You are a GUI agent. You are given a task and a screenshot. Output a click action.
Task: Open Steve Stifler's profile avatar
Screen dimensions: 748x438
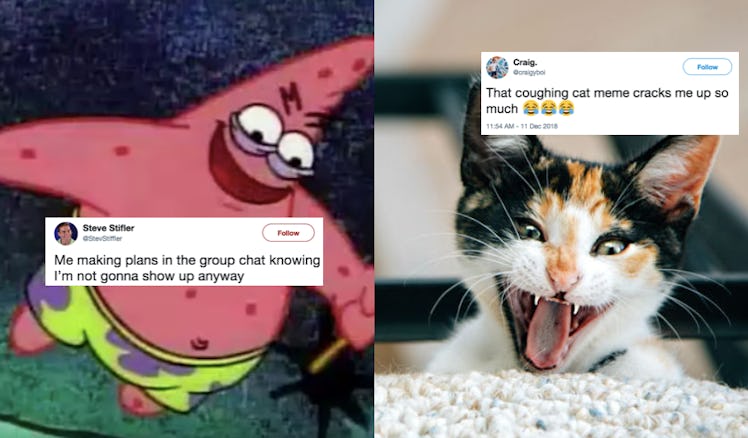pyautogui.click(x=66, y=233)
